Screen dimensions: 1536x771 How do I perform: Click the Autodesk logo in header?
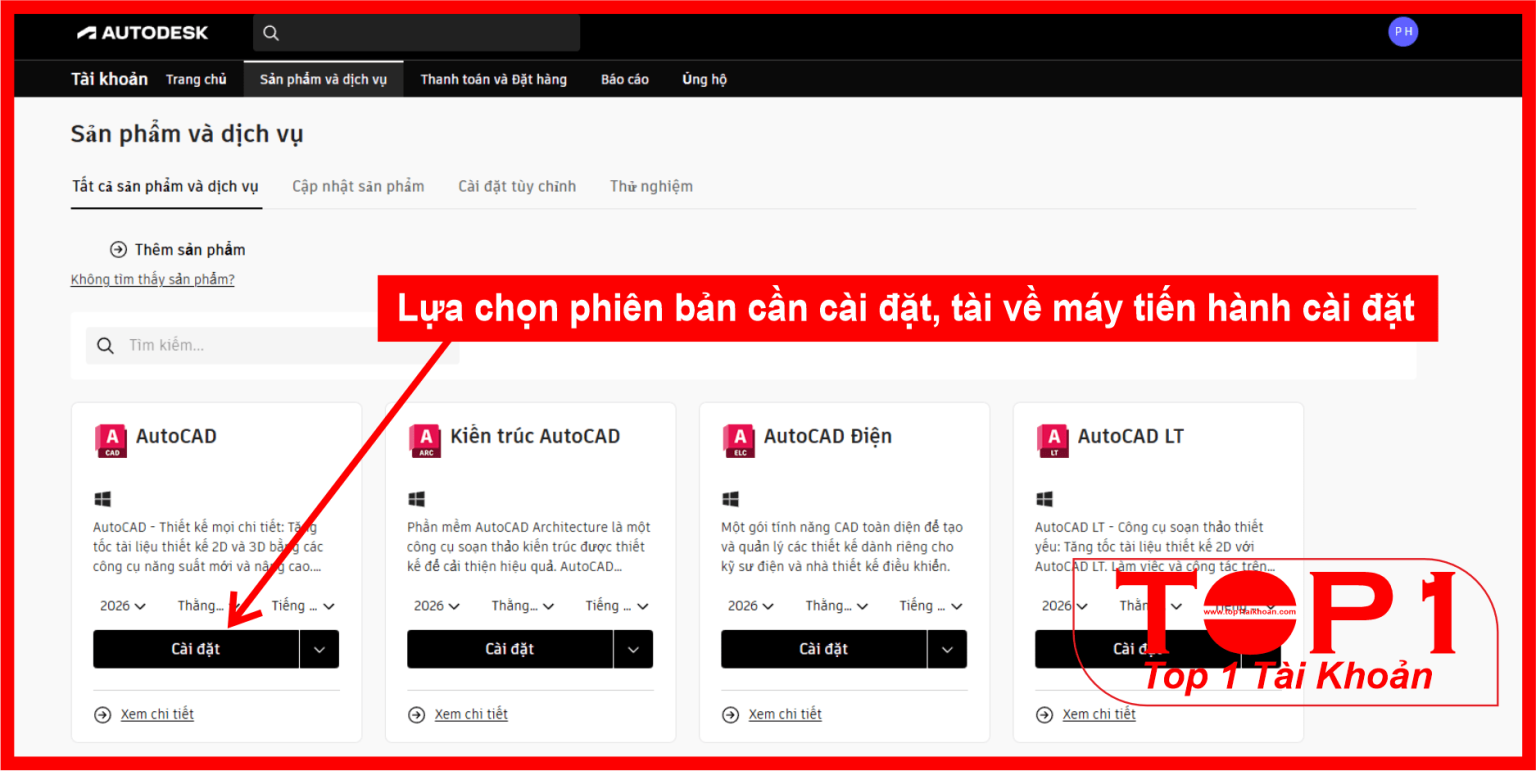(143, 33)
